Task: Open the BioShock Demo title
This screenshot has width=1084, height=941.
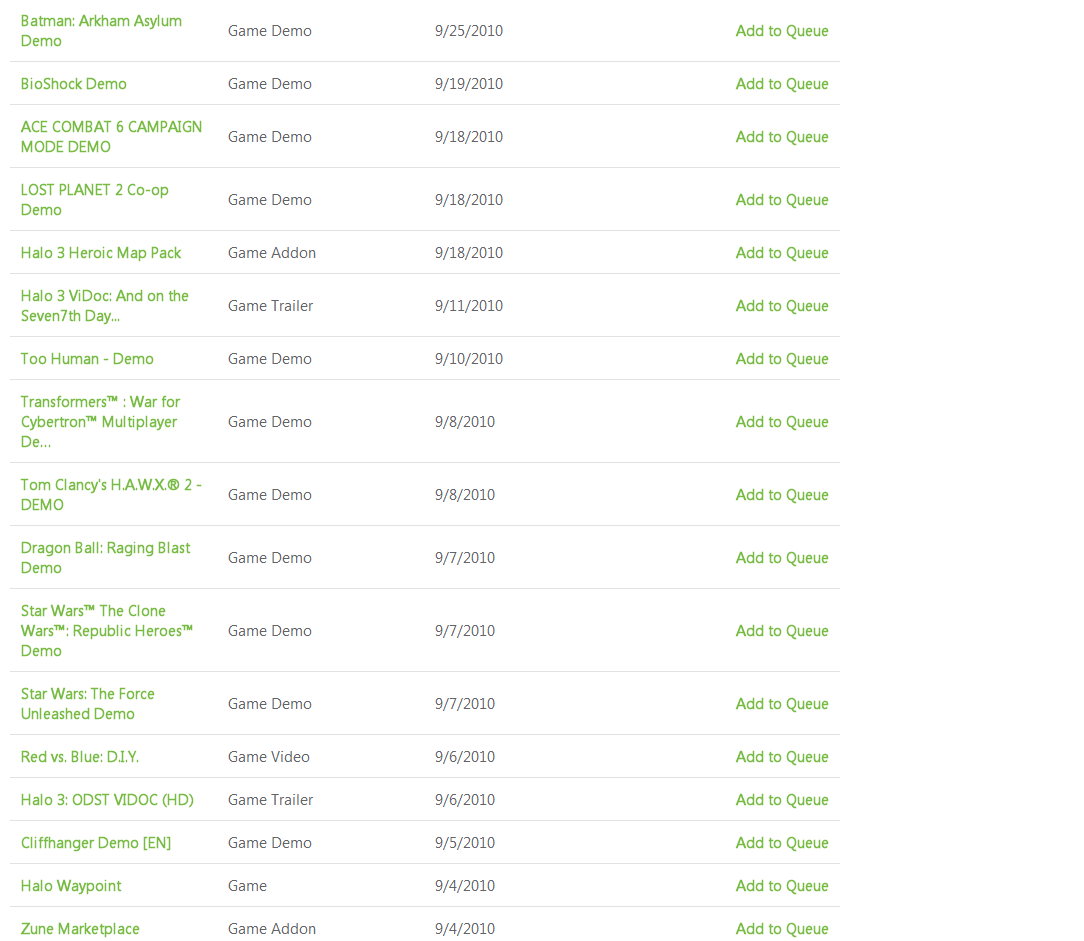Action: point(73,84)
